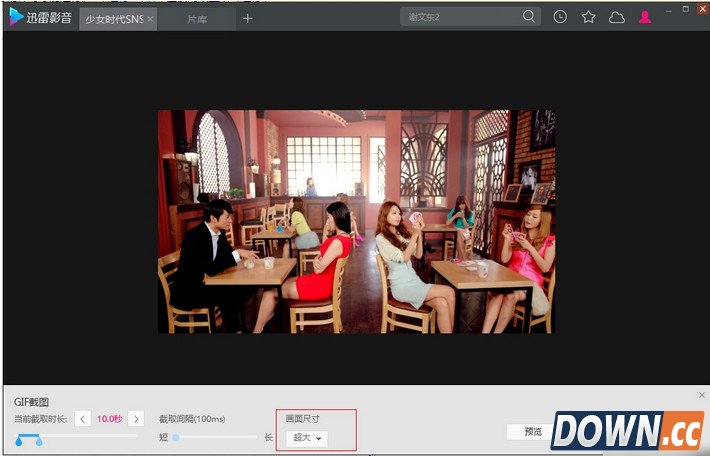Close the 少女时代SNS tab

click(x=150, y=19)
